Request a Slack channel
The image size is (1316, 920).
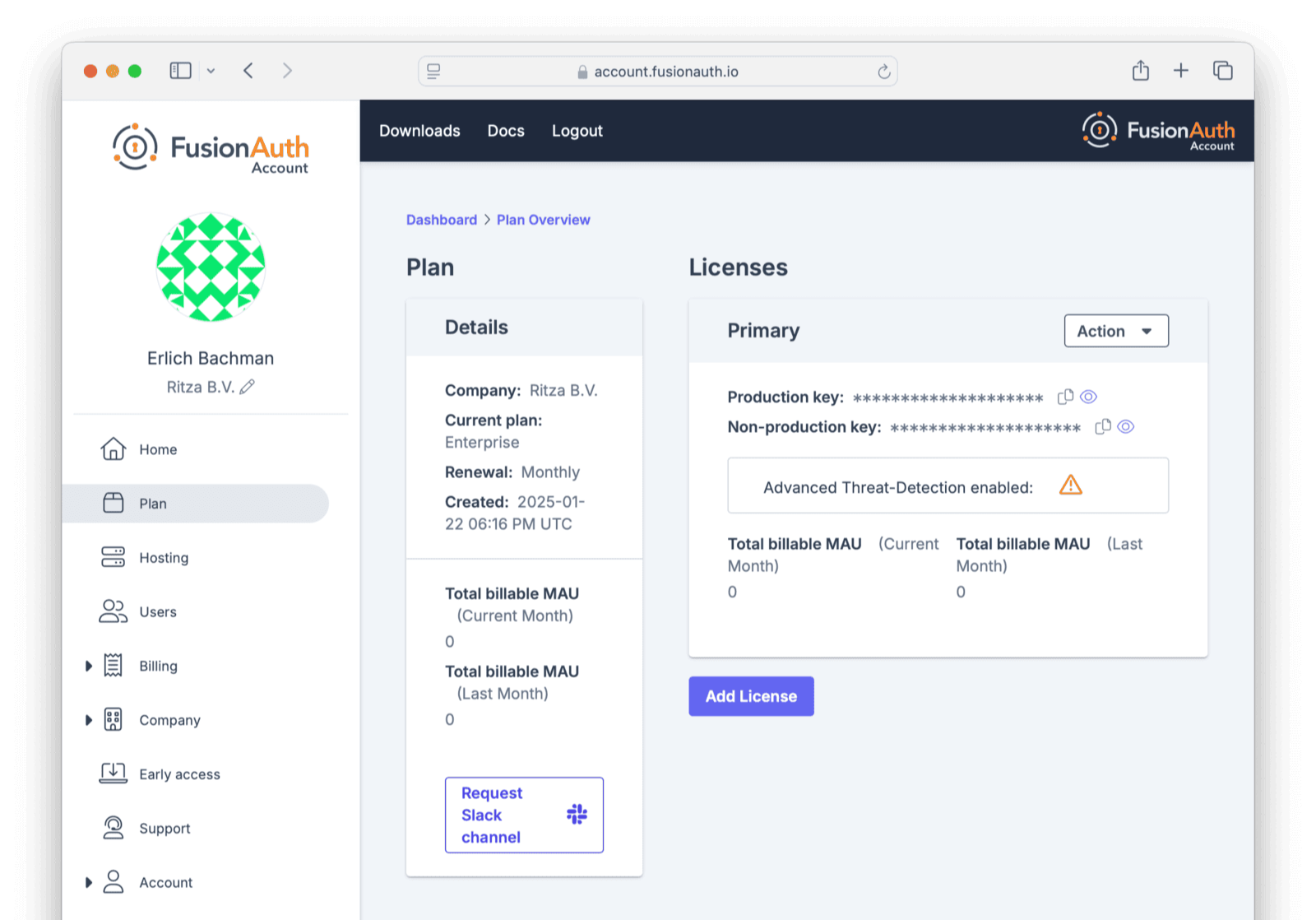point(524,815)
